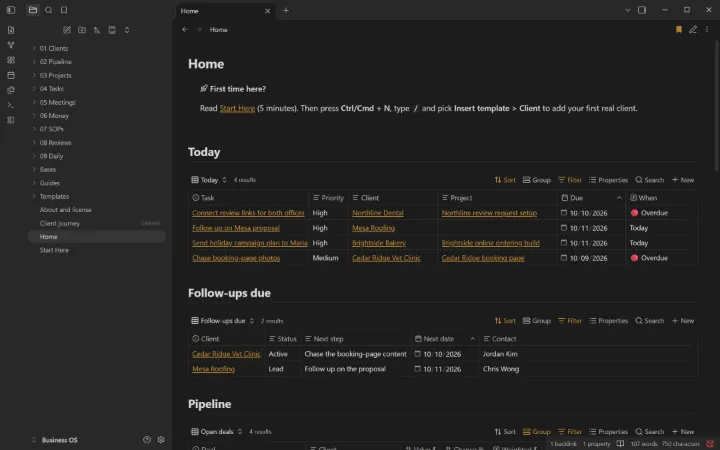Group the Today table

pyautogui.click(x=537, y=180)
